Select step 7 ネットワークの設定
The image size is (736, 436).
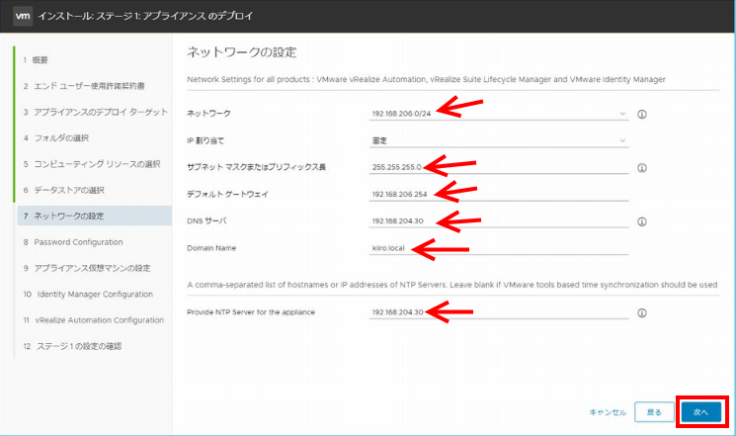click(94, 216)
